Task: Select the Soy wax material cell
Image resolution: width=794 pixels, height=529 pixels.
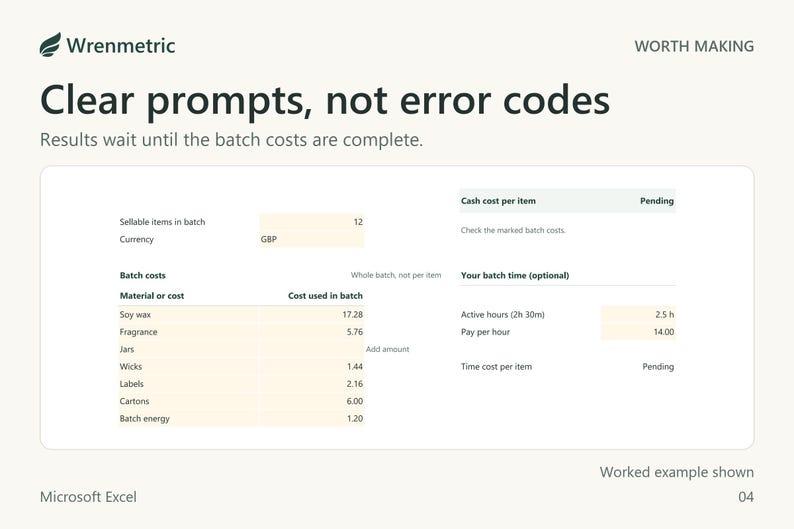Action: [188, 314]
